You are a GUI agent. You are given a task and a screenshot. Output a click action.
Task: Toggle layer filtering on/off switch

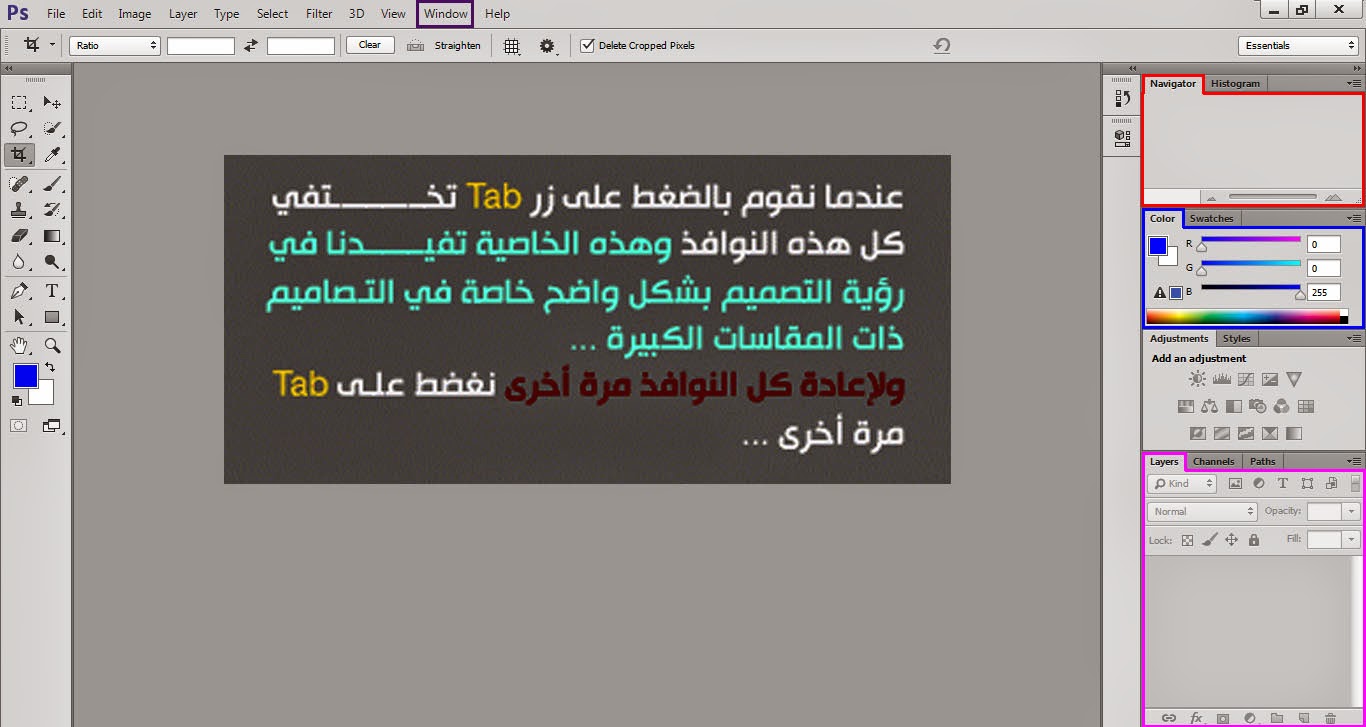tap(1355, 483)
